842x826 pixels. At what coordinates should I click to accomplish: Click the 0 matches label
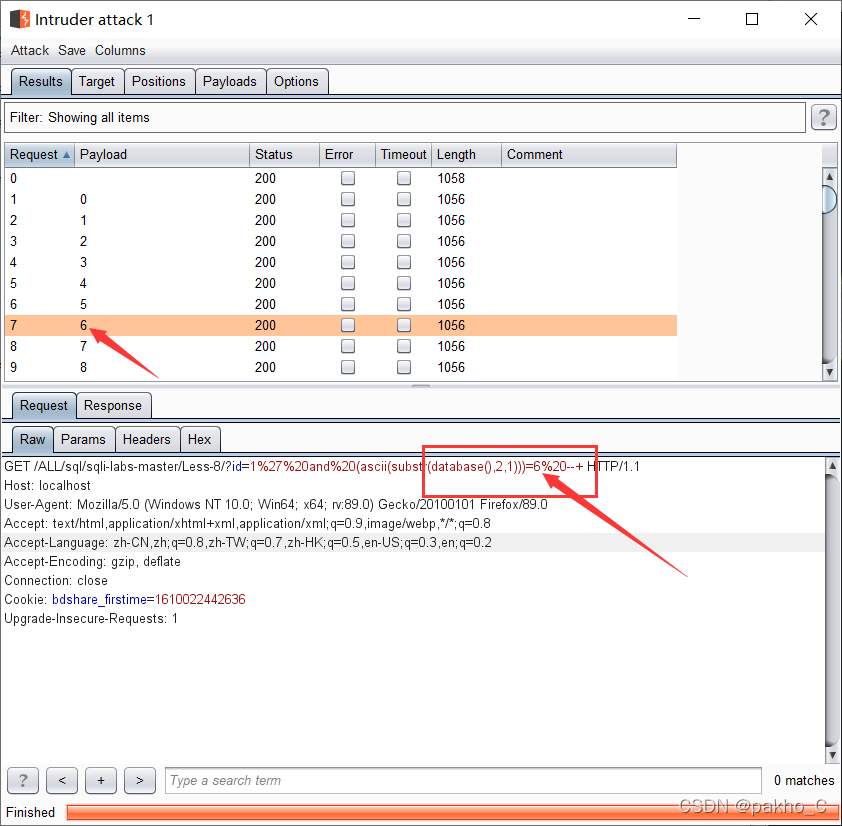coord(804,780)
